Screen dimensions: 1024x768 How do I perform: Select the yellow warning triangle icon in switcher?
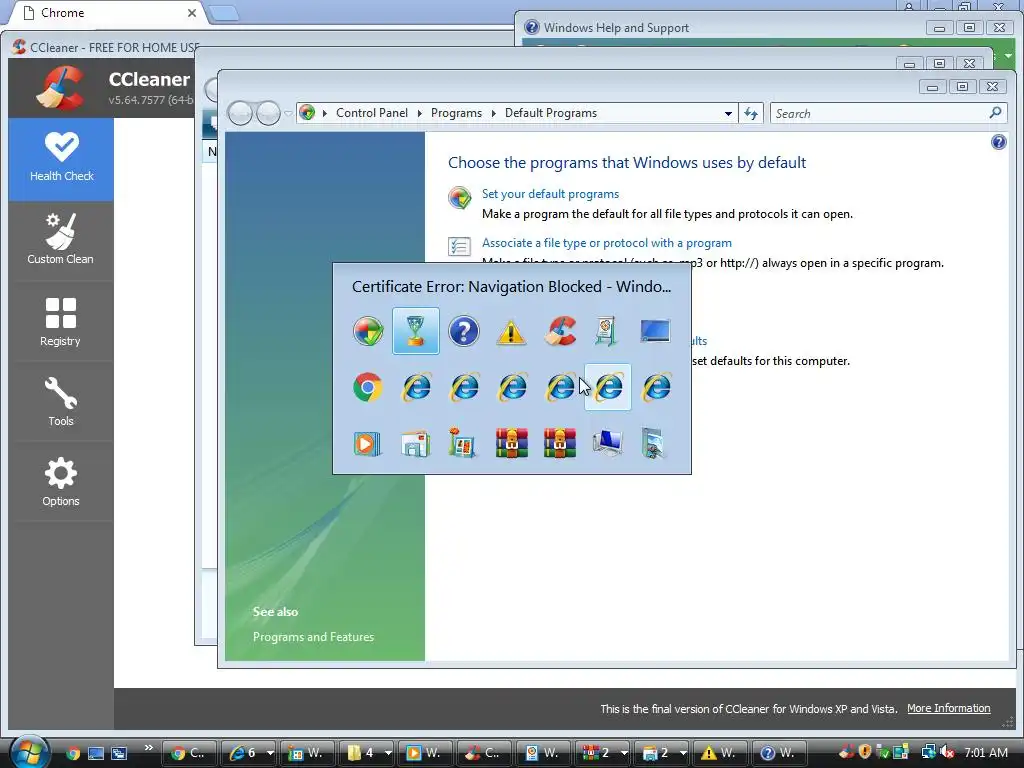[511, 331]
